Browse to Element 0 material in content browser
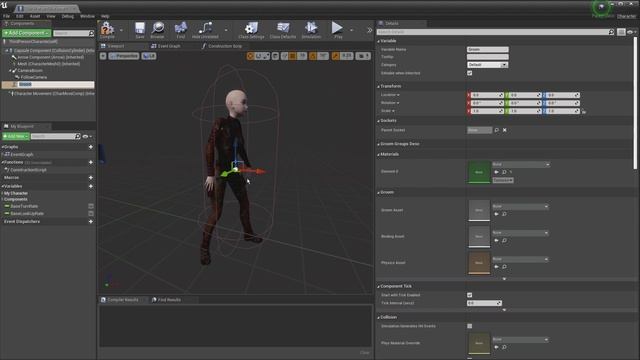This screenshot has height=360, width=640. coord(504,172)
